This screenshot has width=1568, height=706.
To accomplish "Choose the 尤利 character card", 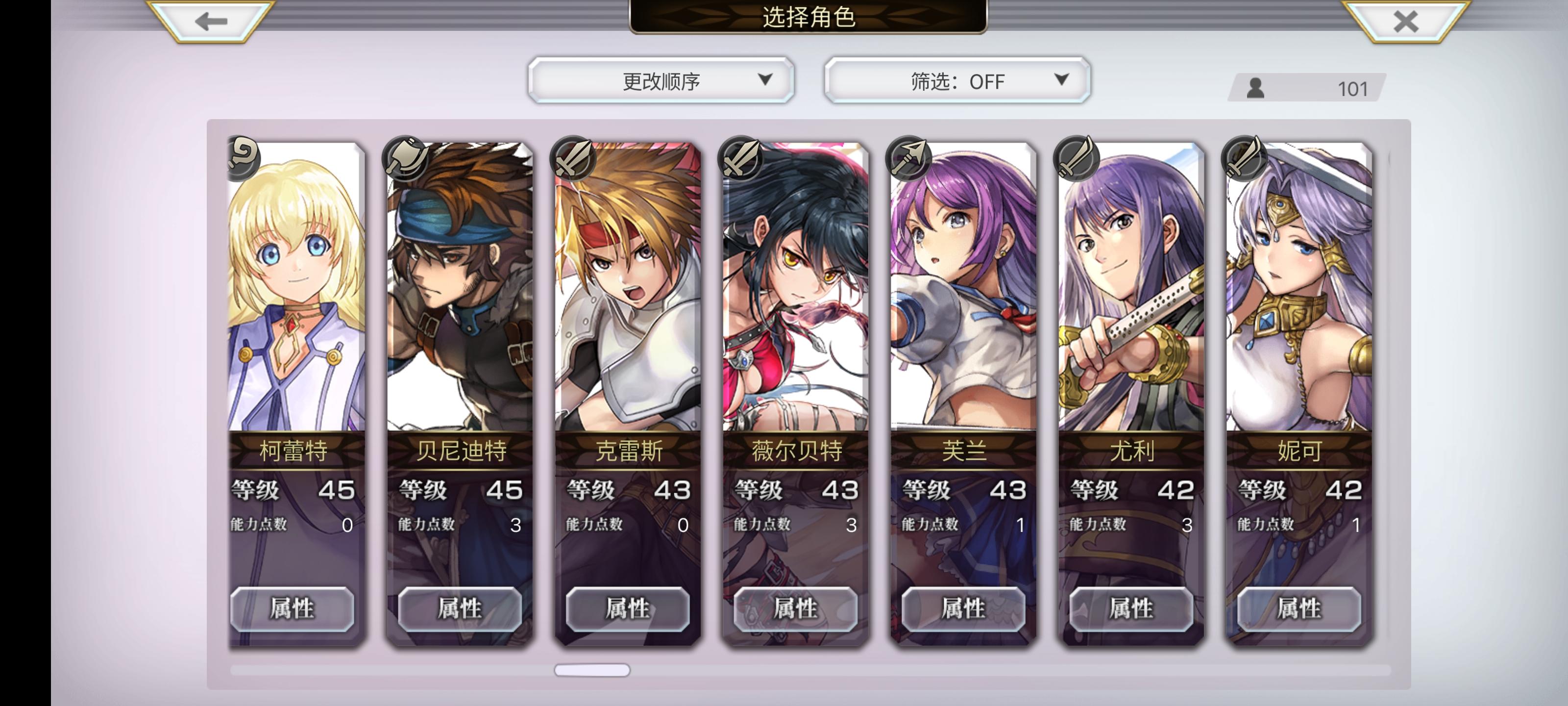I will [1131, 394].
